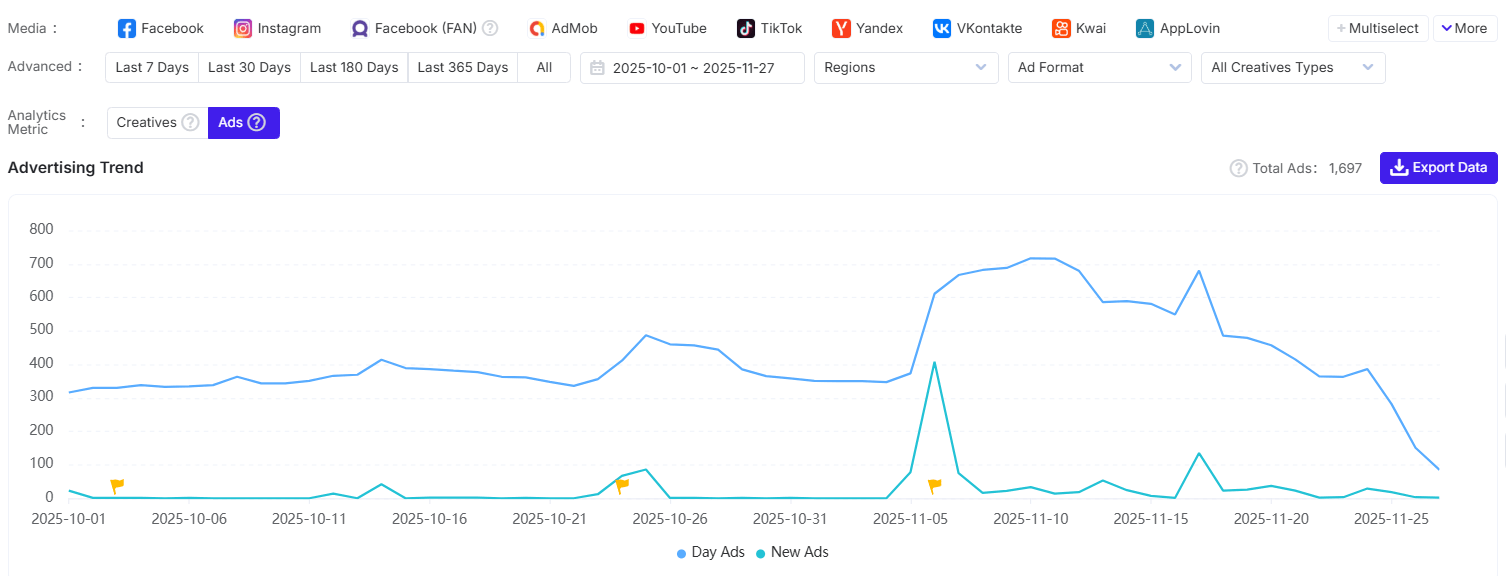Viewport: 1506px width, 576px height.
Task: Enable Multiselect for media
Action: 1378,28
